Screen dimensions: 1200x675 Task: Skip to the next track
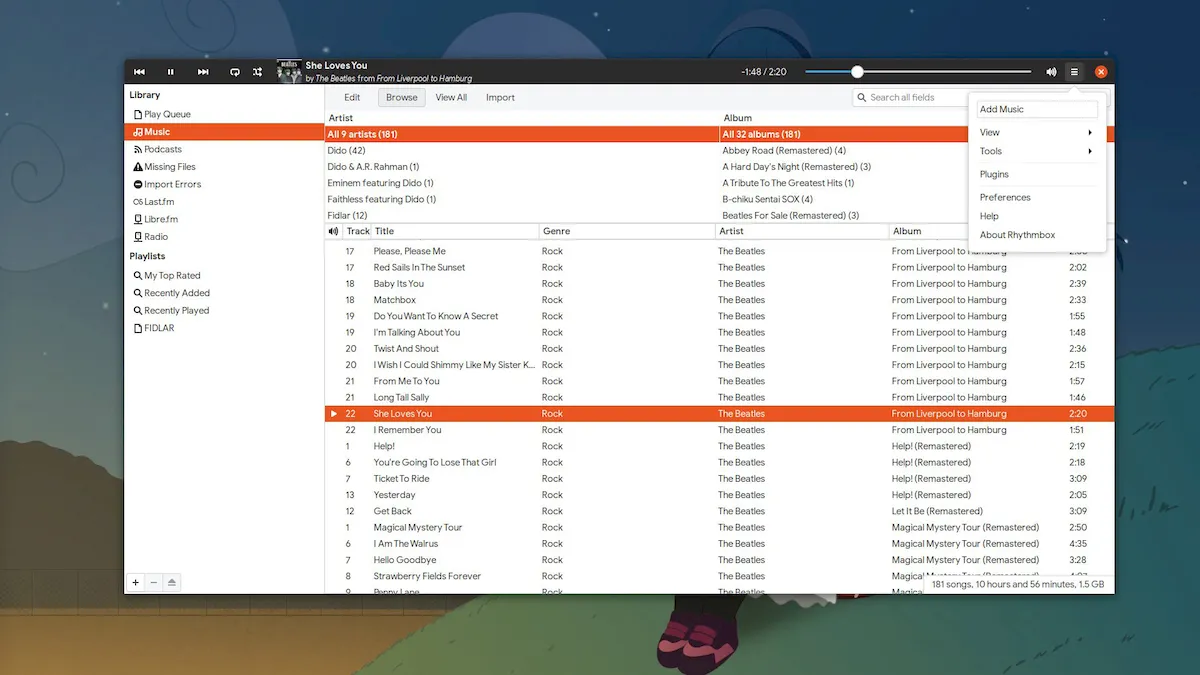[x=203, y=72]
